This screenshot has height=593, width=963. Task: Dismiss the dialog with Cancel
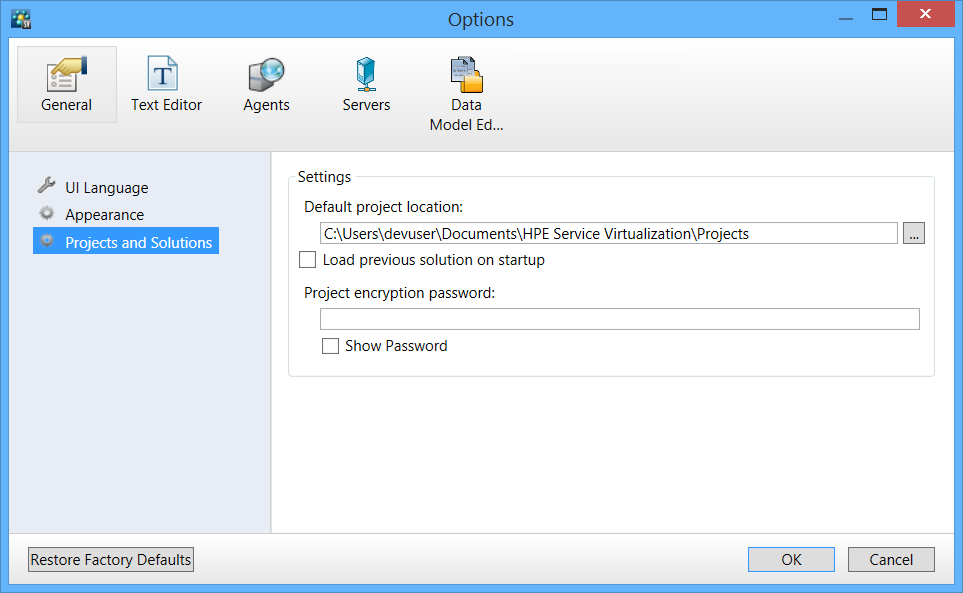click(891, 560)
